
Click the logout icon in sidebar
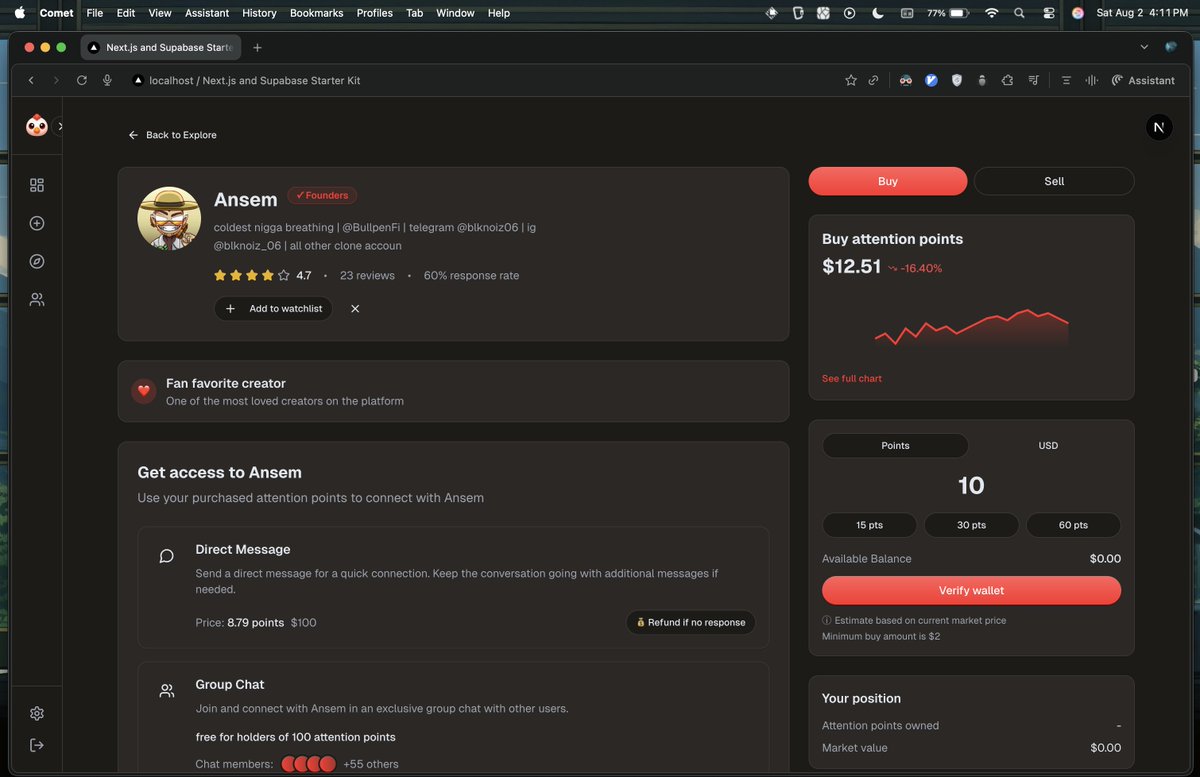(37, 745)
